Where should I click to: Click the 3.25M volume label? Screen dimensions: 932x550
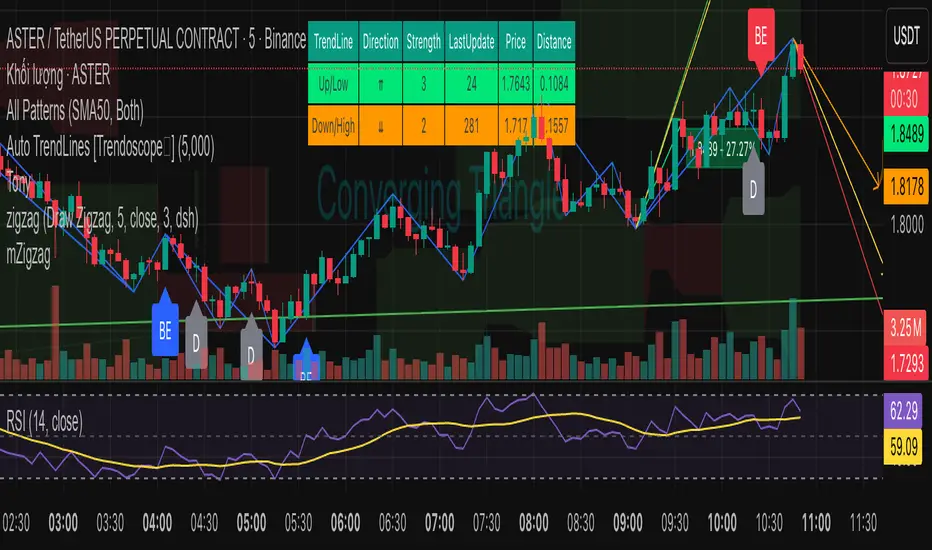(906, 327)
